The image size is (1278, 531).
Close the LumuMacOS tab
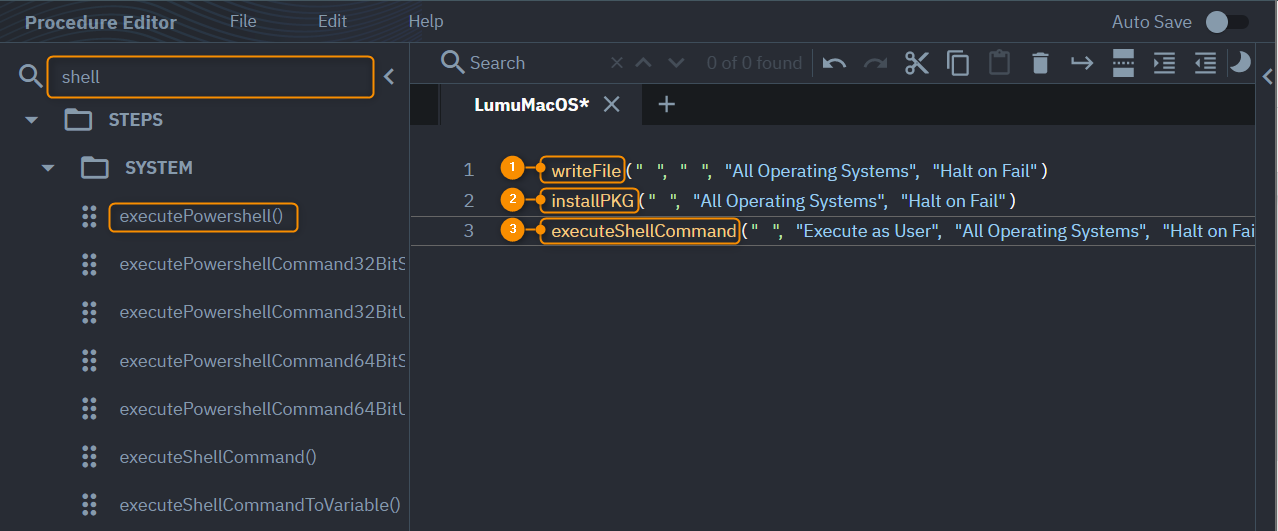(612, 104)
